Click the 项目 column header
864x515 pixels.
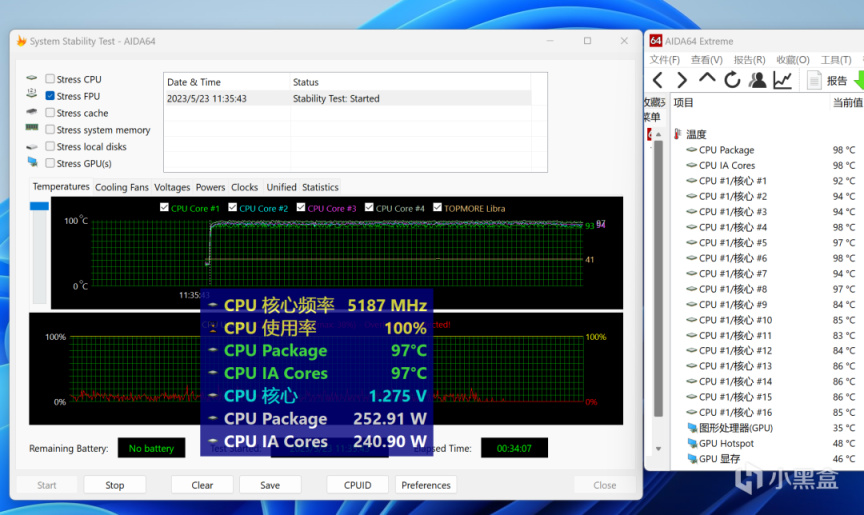[x=684, y=102]
